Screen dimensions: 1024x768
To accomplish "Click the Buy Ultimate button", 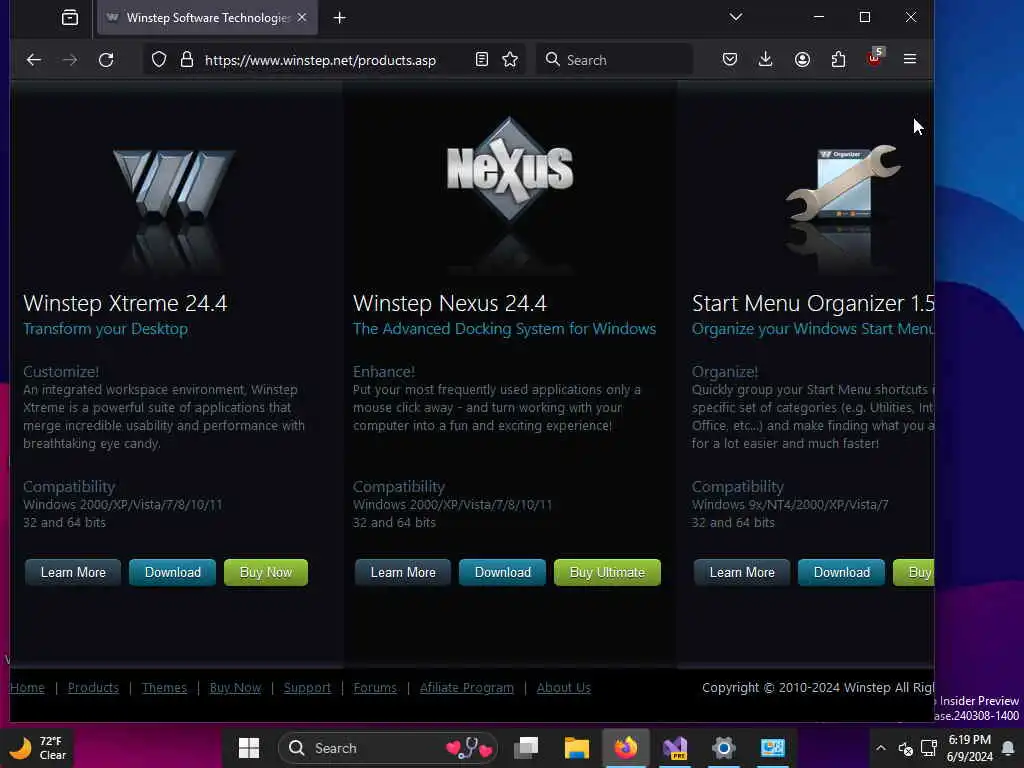I will tap(607, 572).
